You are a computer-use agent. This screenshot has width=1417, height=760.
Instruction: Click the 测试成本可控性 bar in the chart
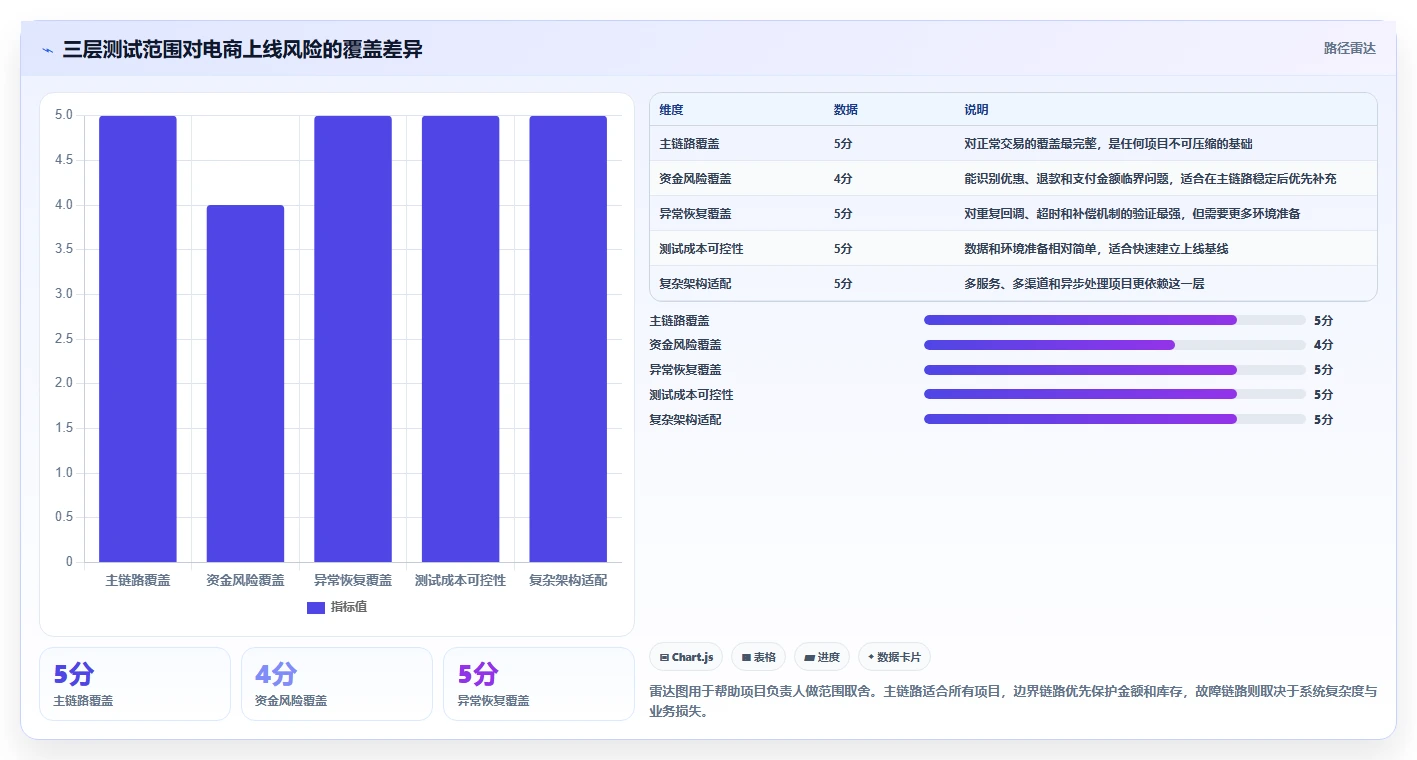coord(460,339)
